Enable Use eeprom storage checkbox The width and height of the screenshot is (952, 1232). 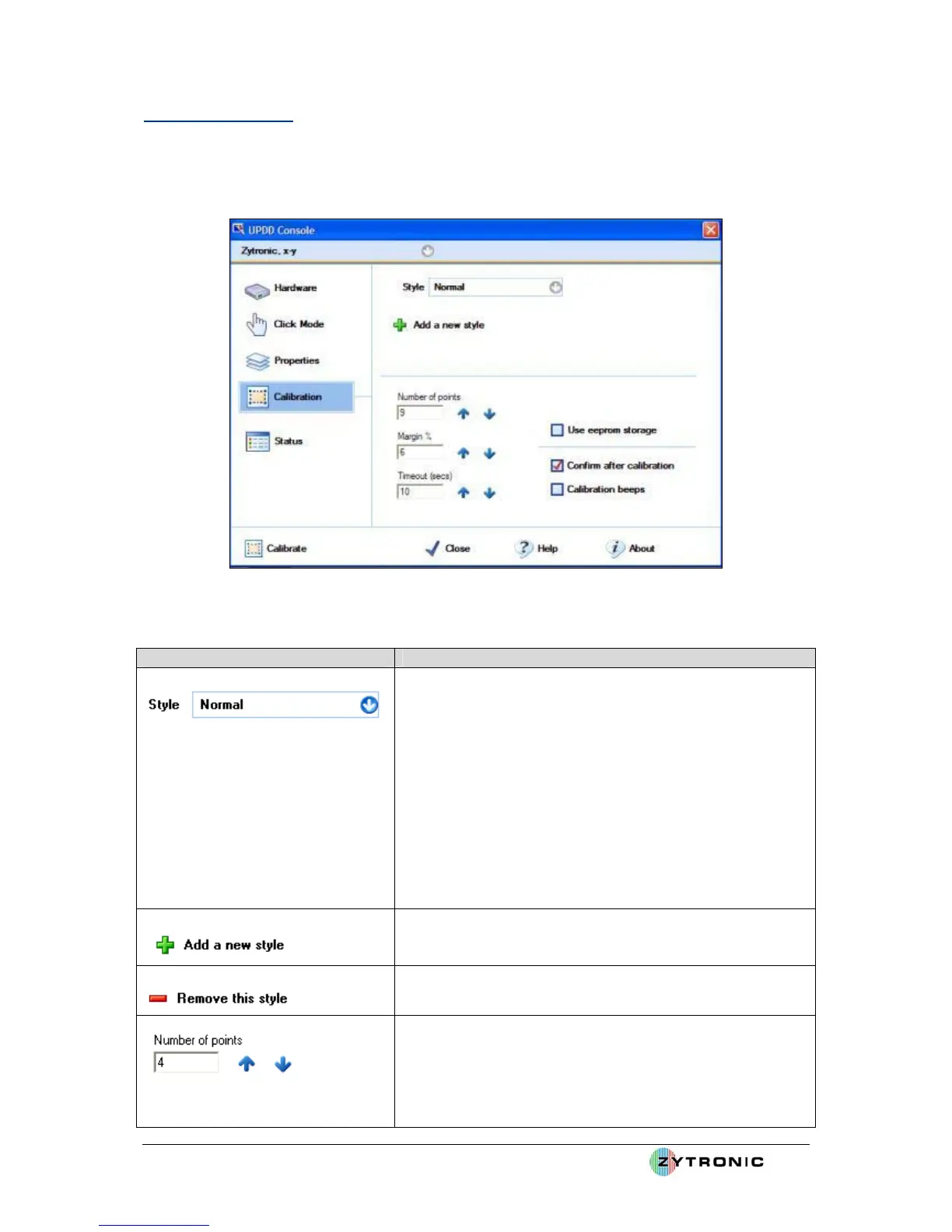pos(557,430)
